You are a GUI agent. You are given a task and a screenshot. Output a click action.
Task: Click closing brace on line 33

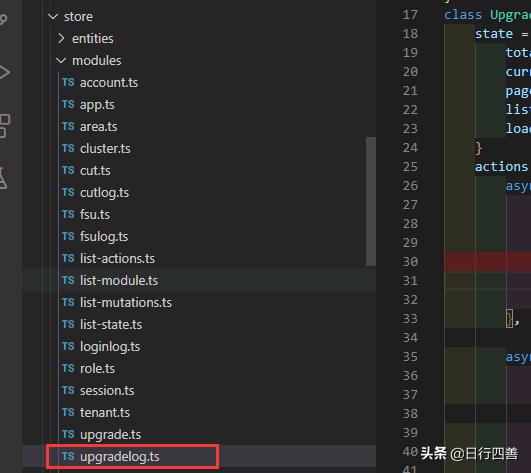pyautogui.click(x=509, y=319)
